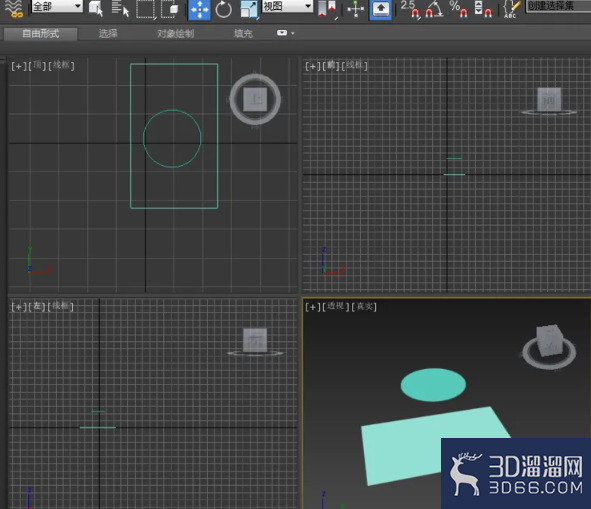
Task: Click the Use Pivot Point Center icon
Action: pyautogui.click(x=327, y=9)
